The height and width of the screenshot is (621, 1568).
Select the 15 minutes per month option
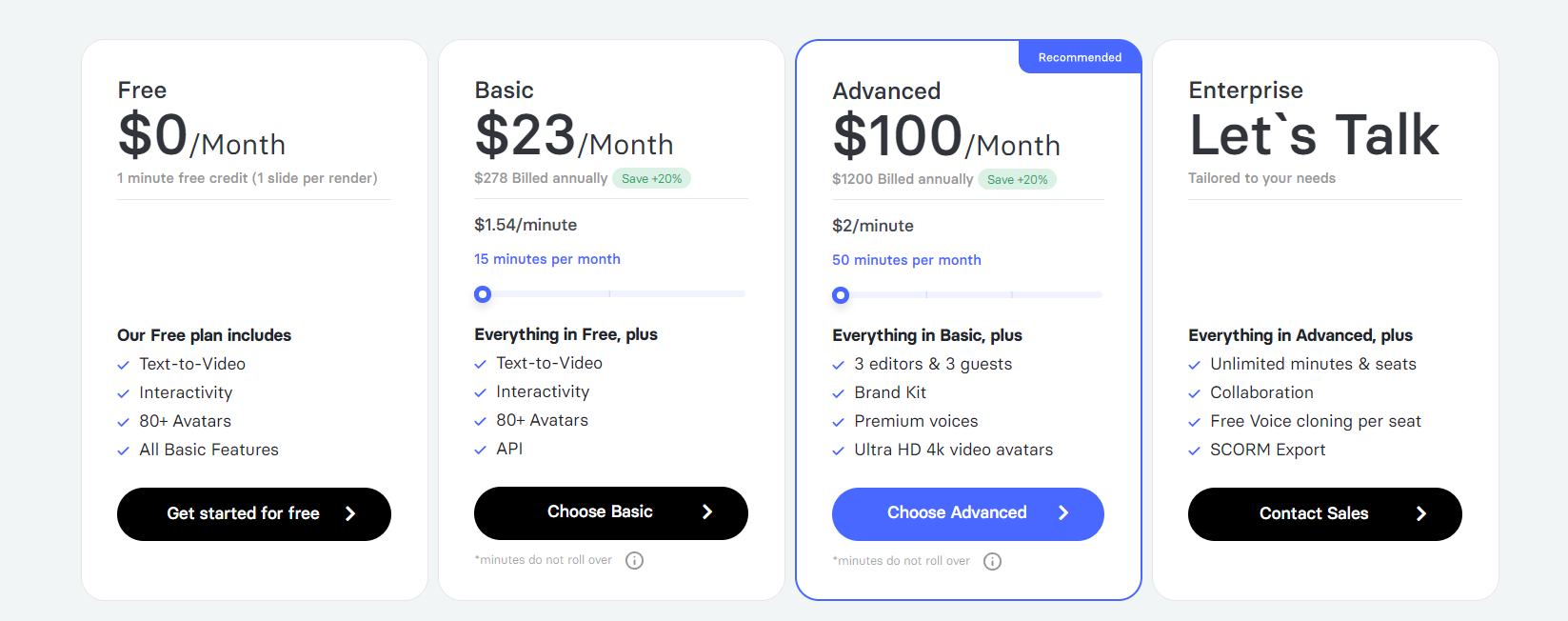pyautogui.click(x=546, y=258)
